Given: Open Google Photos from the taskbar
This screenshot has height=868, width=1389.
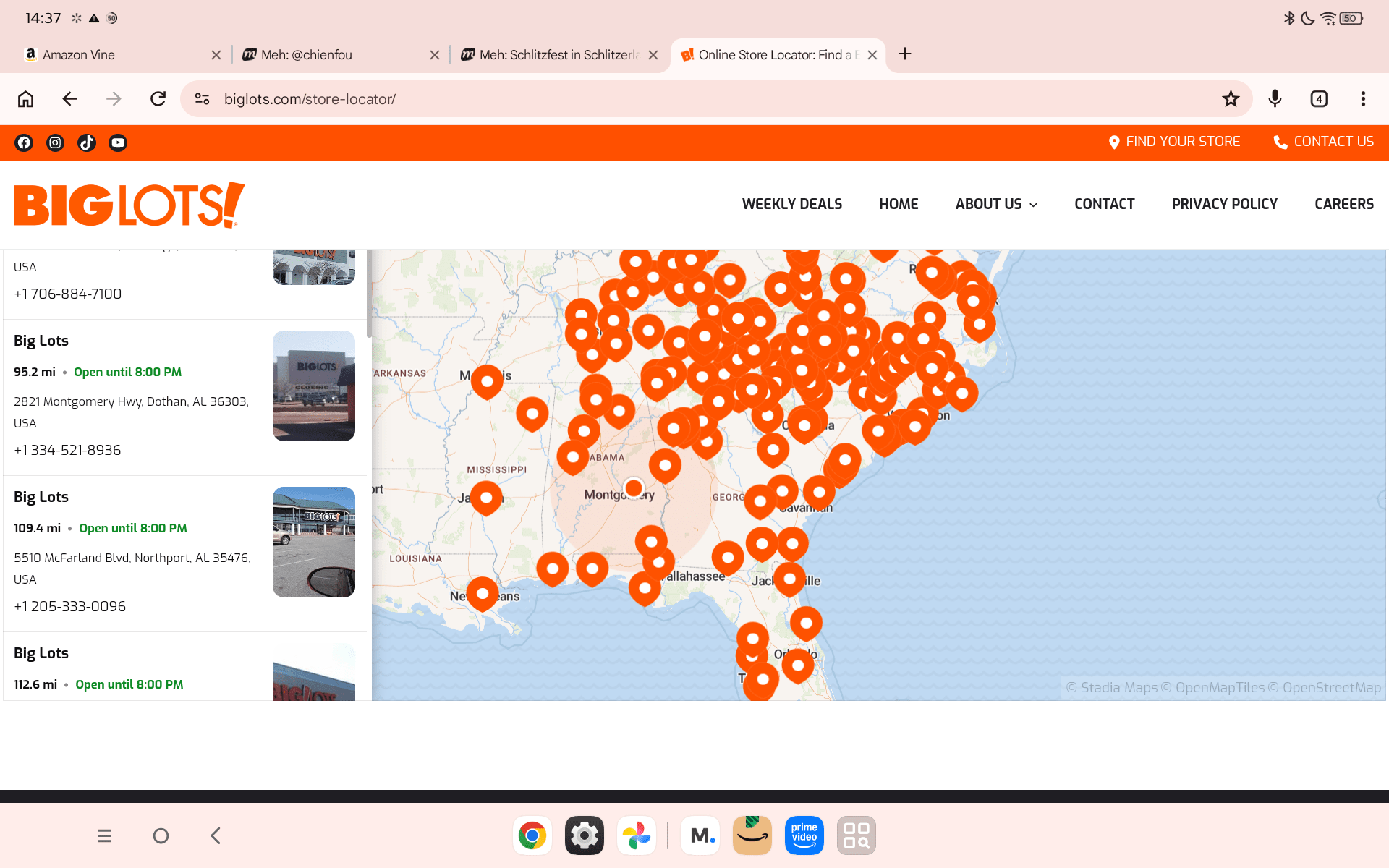Looking at the screenshot, I should click(x=637, y=835).
